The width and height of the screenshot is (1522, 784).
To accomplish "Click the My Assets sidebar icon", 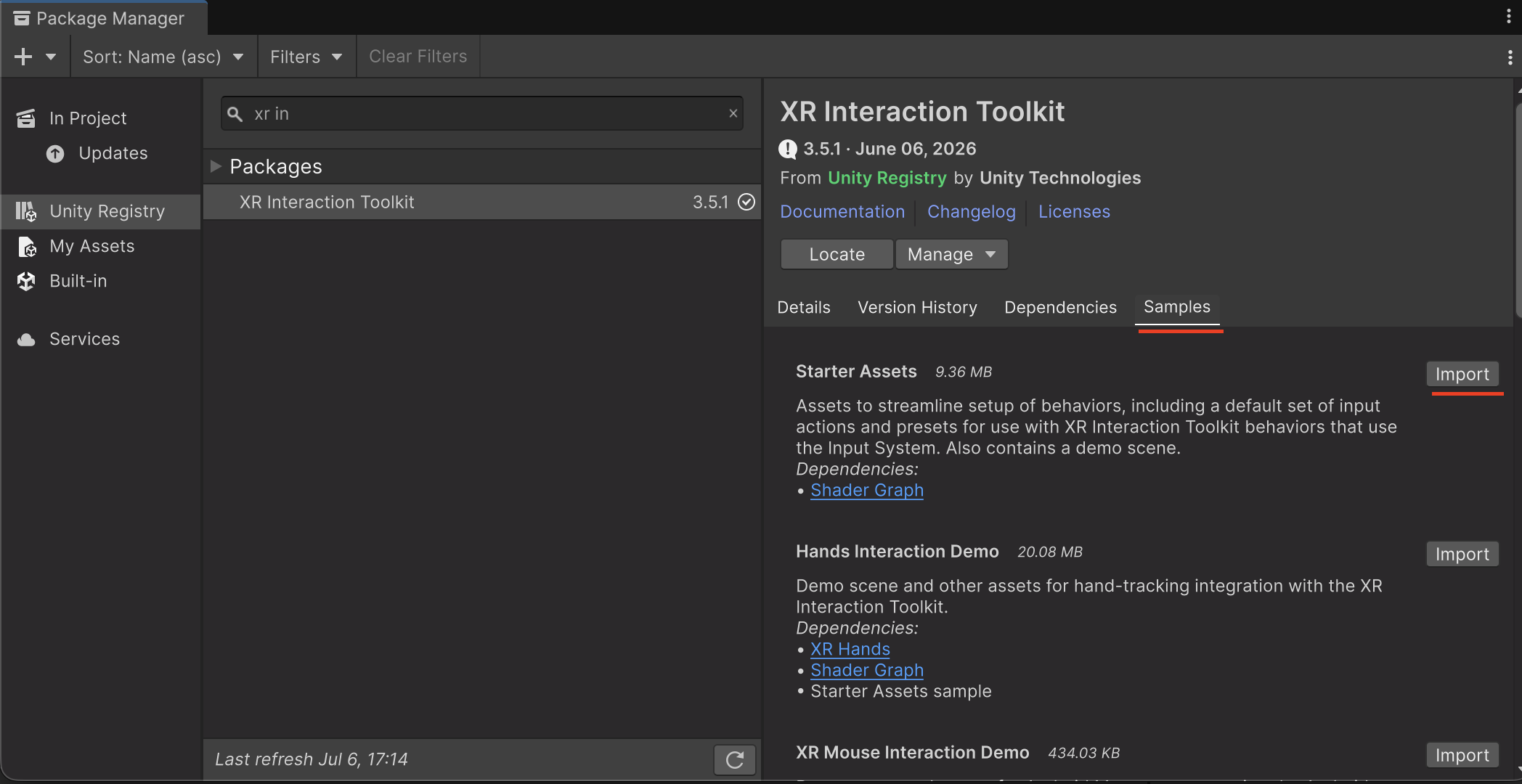I will [x=27, y=247].
